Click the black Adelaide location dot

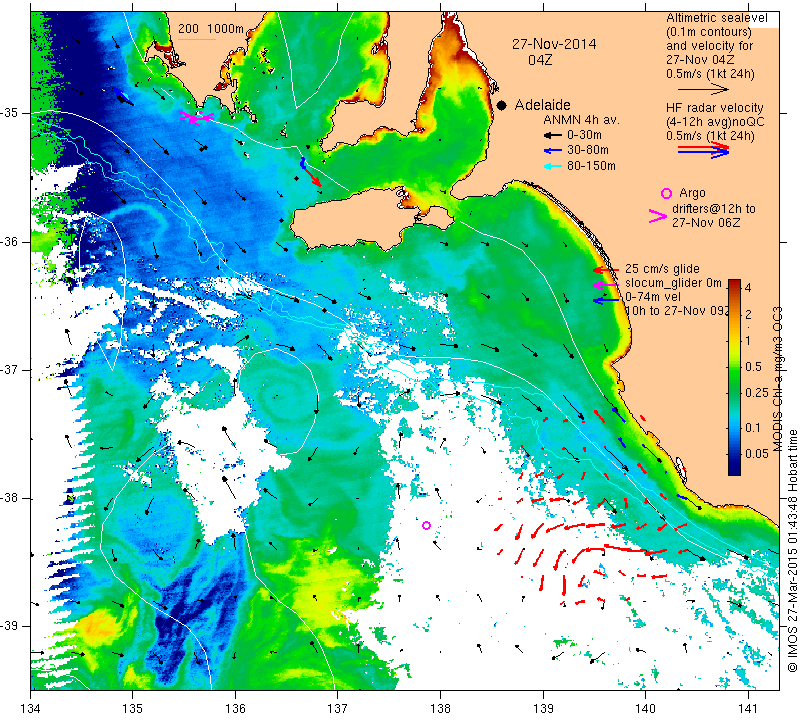point(502,105)
